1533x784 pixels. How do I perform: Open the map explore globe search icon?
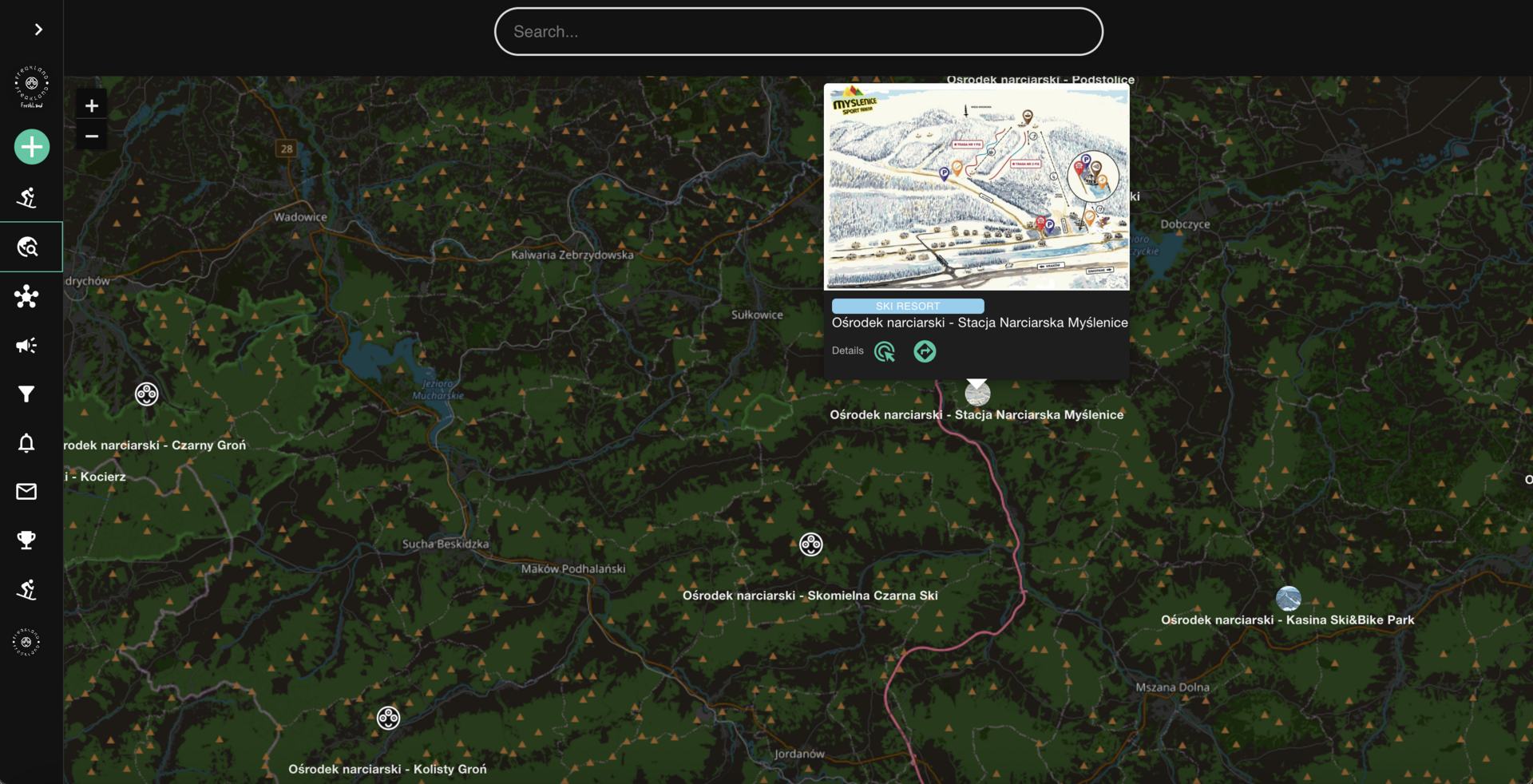27,247
